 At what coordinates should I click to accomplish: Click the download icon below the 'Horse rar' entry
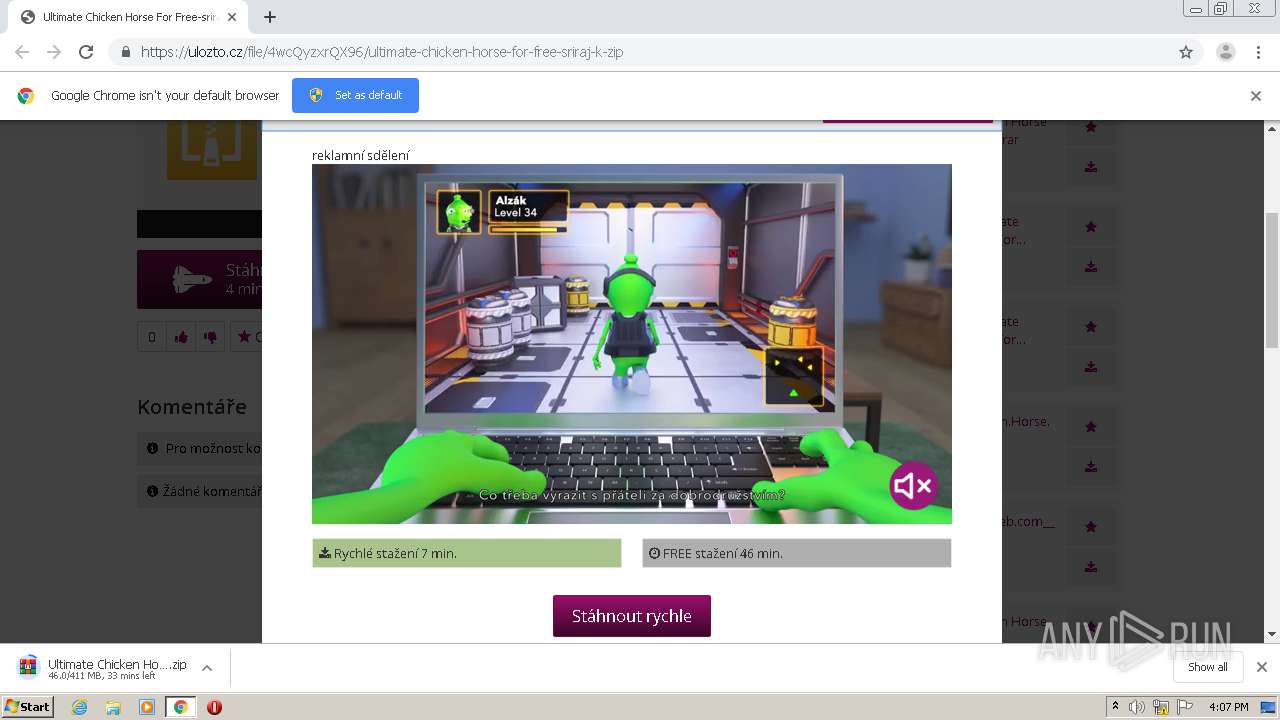(1091, 167)
